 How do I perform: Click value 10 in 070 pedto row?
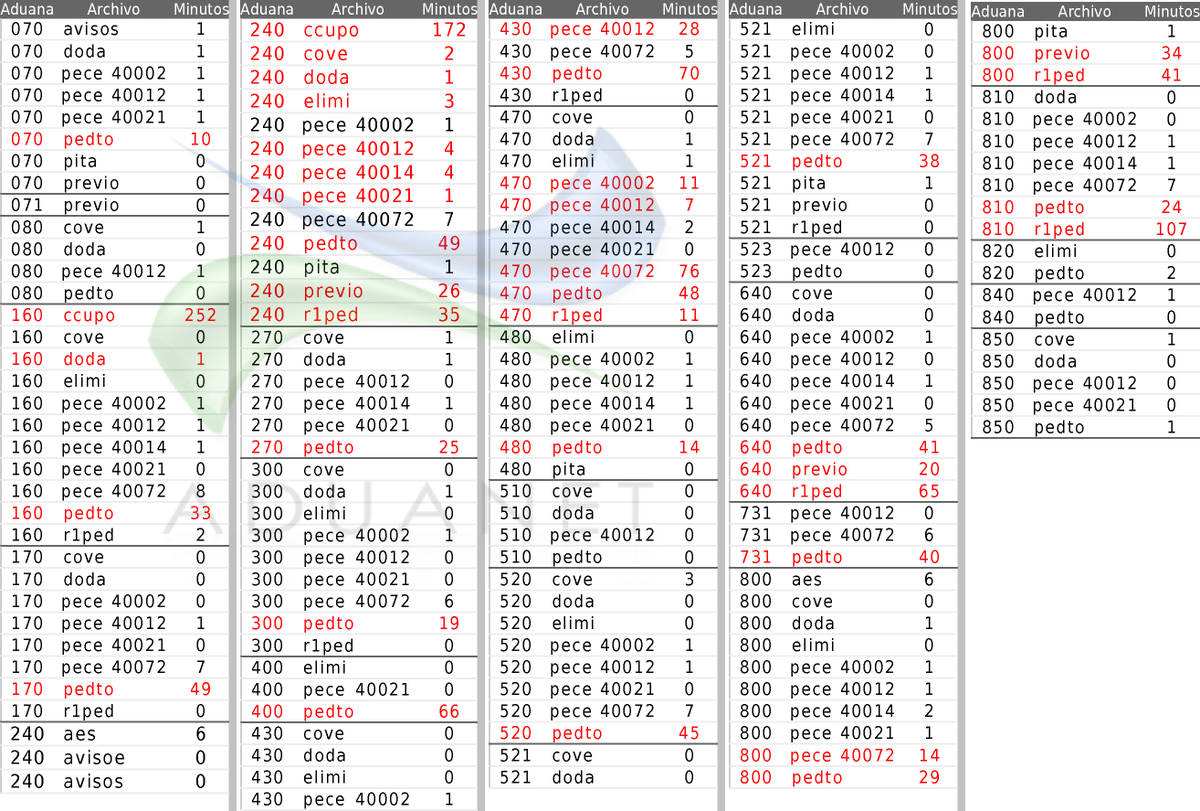pyautogui.click(x=200, y=140)
